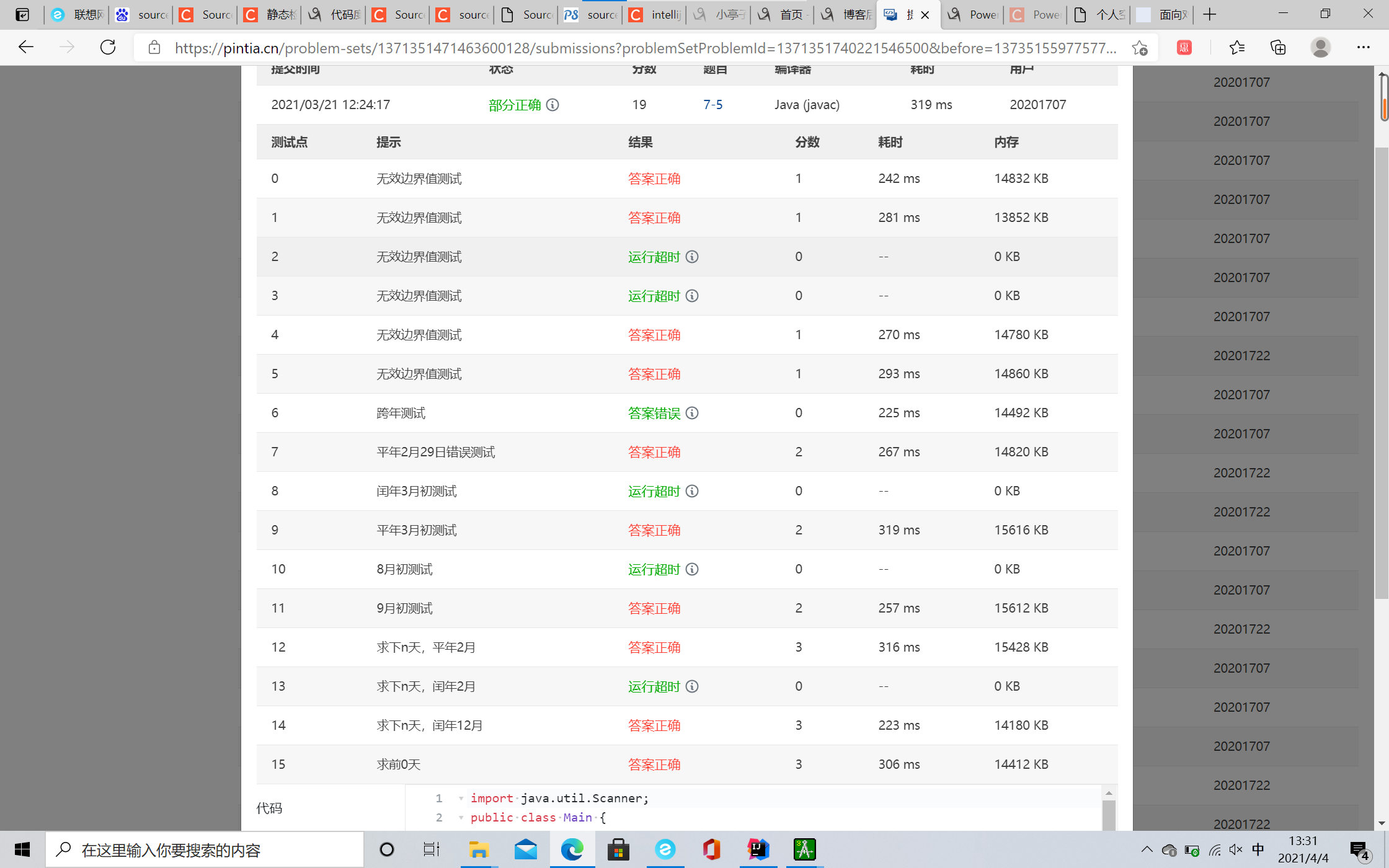Switch to the 博客 browser tab
The width and height of the screenshot is (1389, 868).
848,14
